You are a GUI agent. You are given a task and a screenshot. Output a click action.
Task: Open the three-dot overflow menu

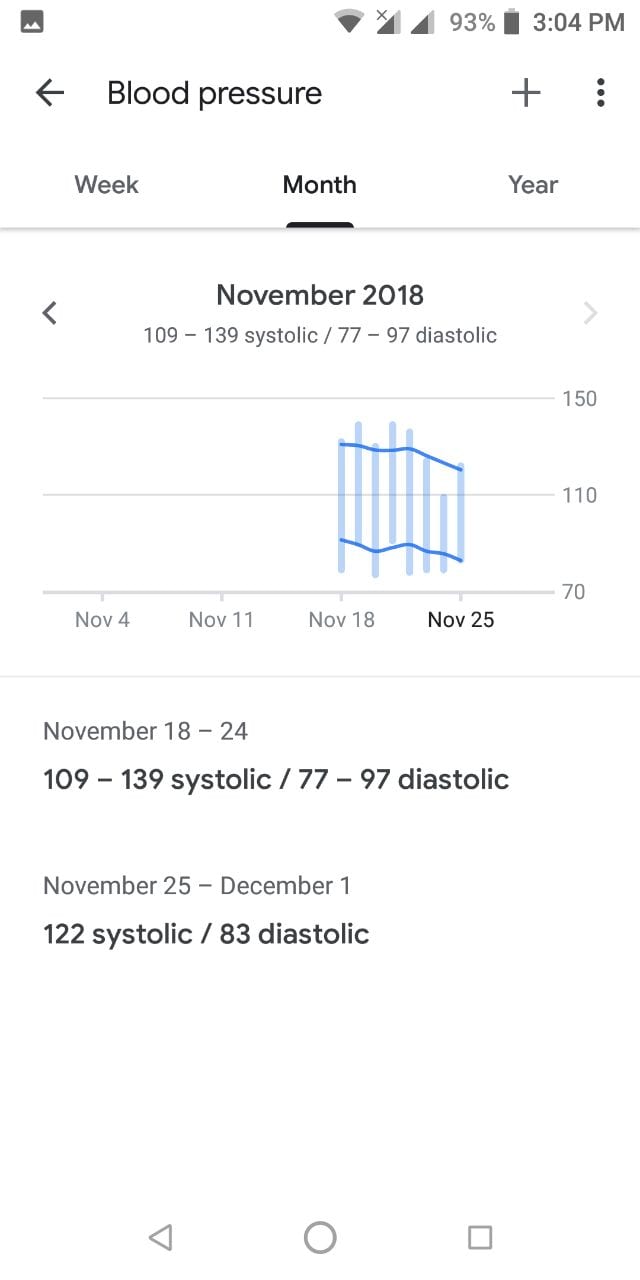point(600,94)
